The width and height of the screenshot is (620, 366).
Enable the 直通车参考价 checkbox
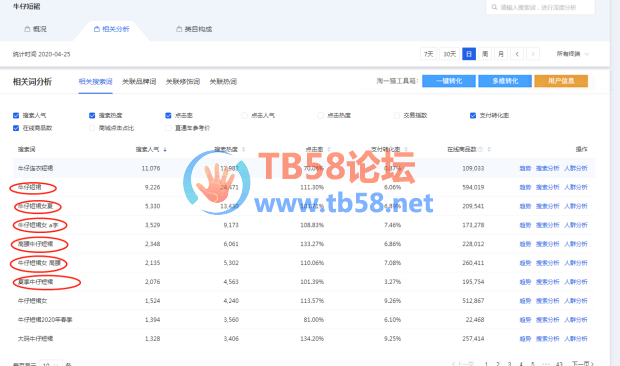coord(168,128)
